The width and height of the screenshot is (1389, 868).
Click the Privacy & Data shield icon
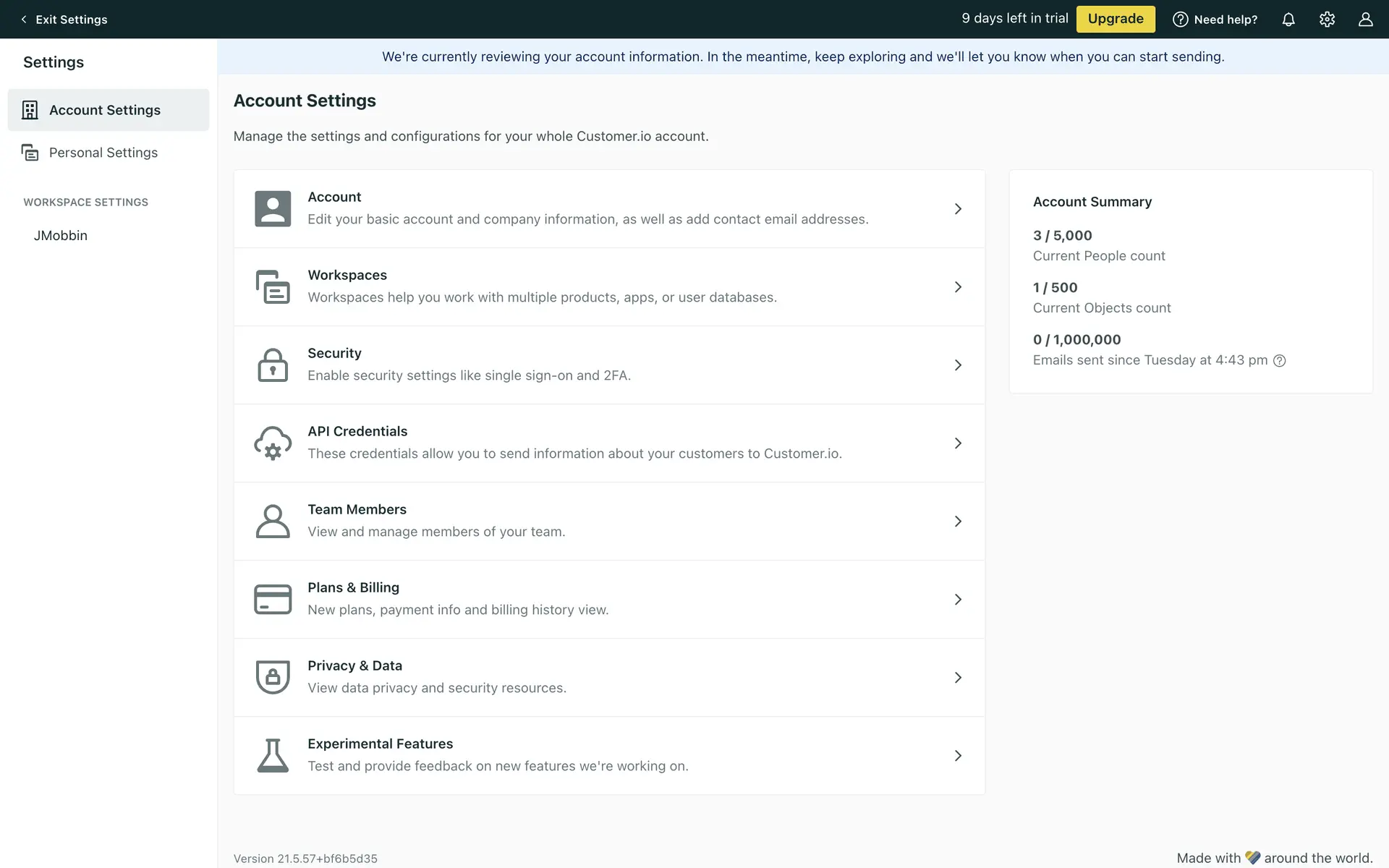coord(273,678)
